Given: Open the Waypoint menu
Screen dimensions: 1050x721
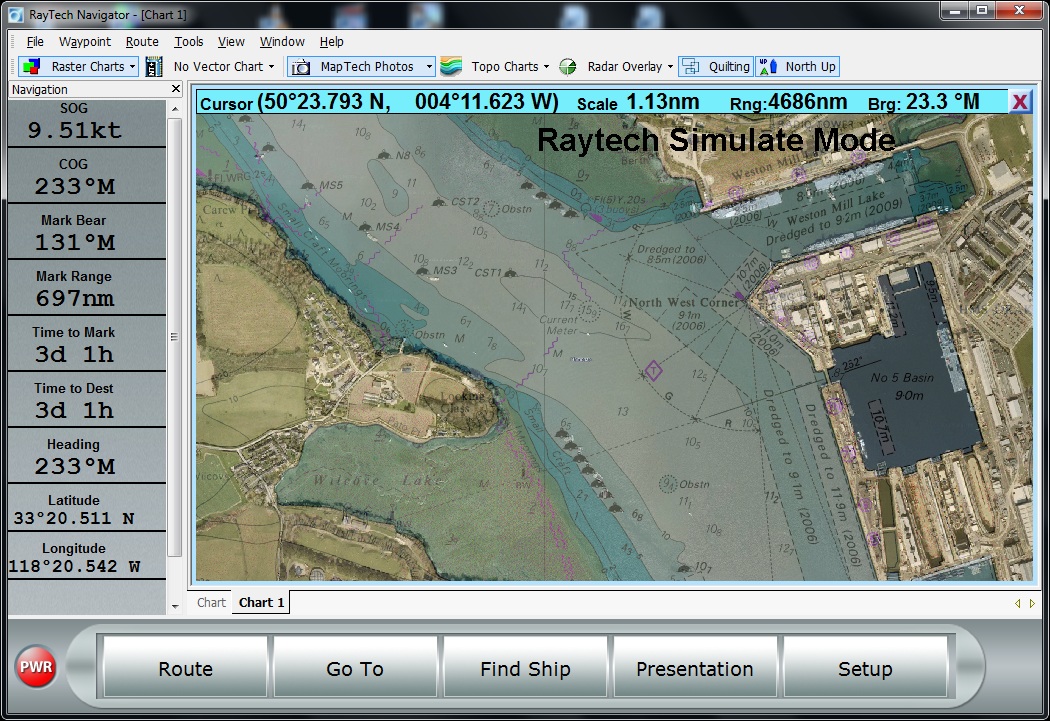Looking at the screenshot, I should (x=85, y=42).
